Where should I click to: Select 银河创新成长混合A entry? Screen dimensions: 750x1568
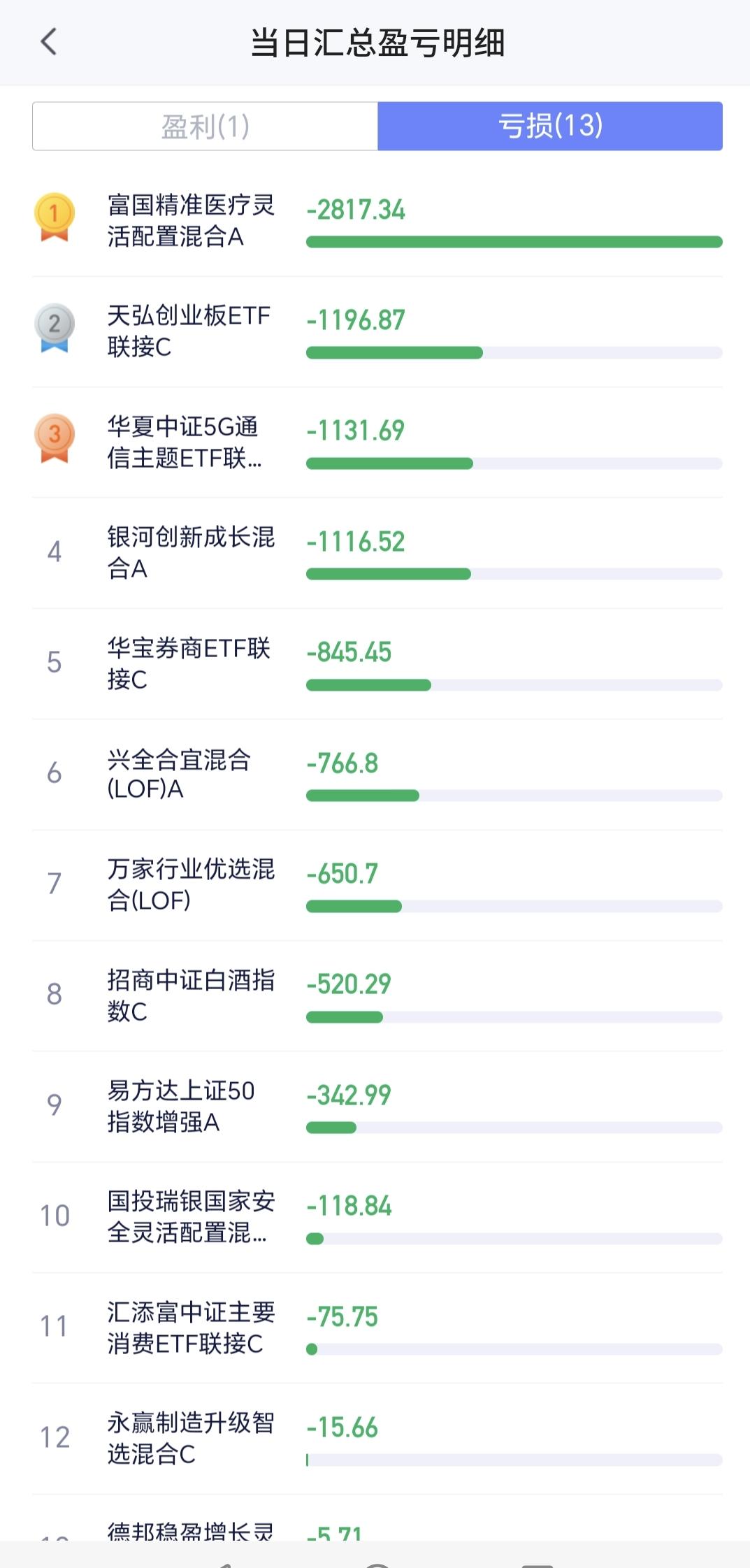pos(190,552)
